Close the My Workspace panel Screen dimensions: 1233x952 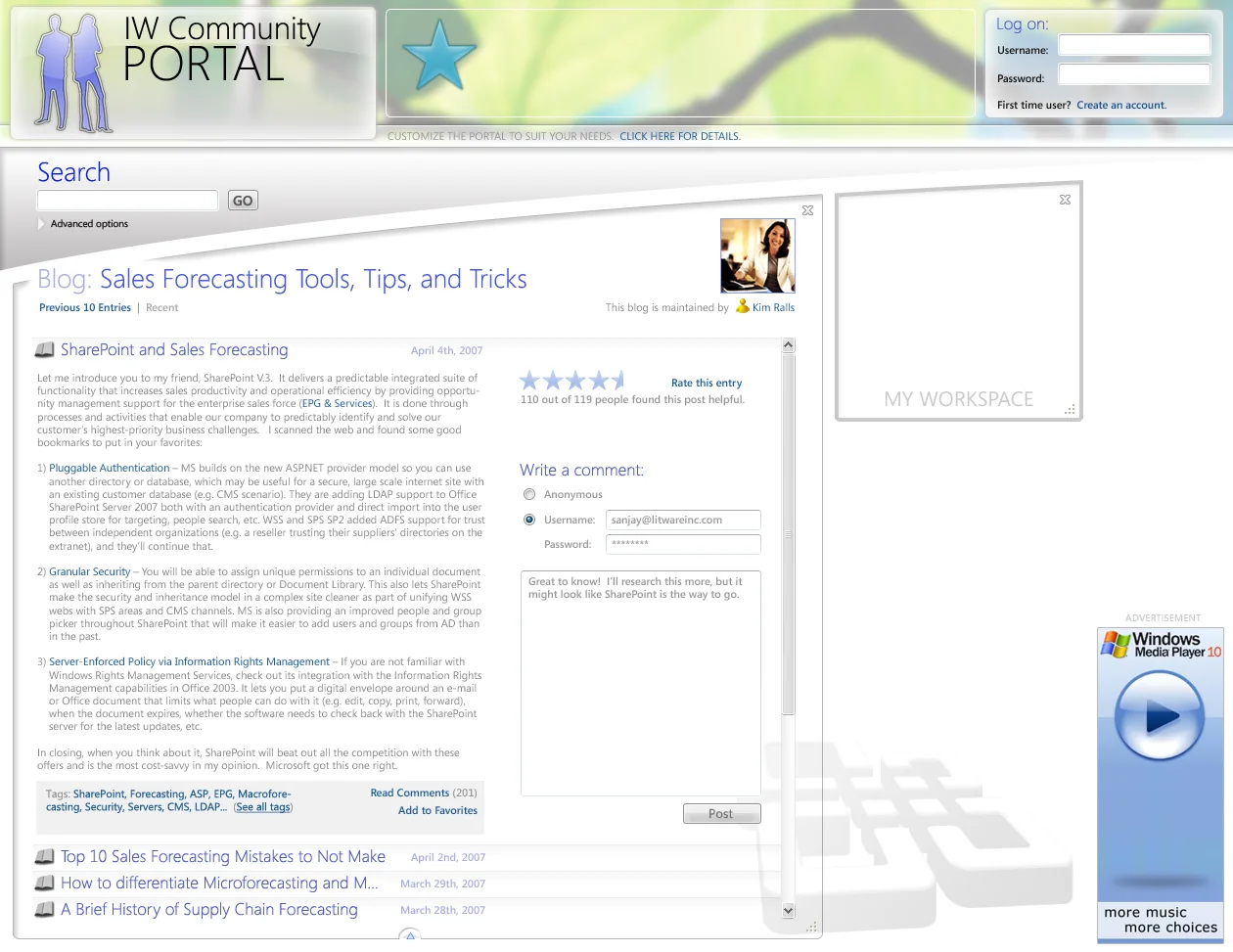point(1066,200)
